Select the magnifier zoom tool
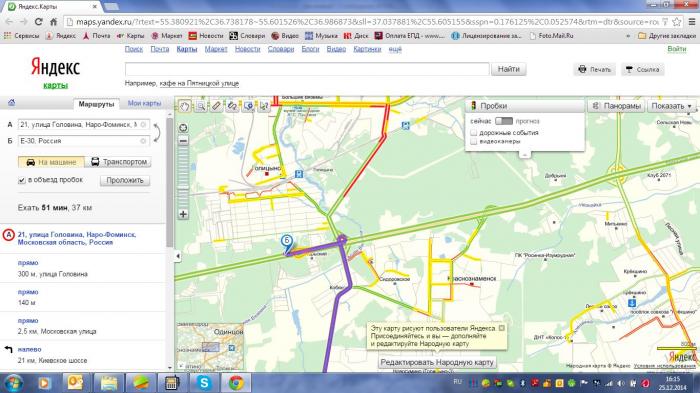The image size is (700, 393). click(x=201, y=106)
